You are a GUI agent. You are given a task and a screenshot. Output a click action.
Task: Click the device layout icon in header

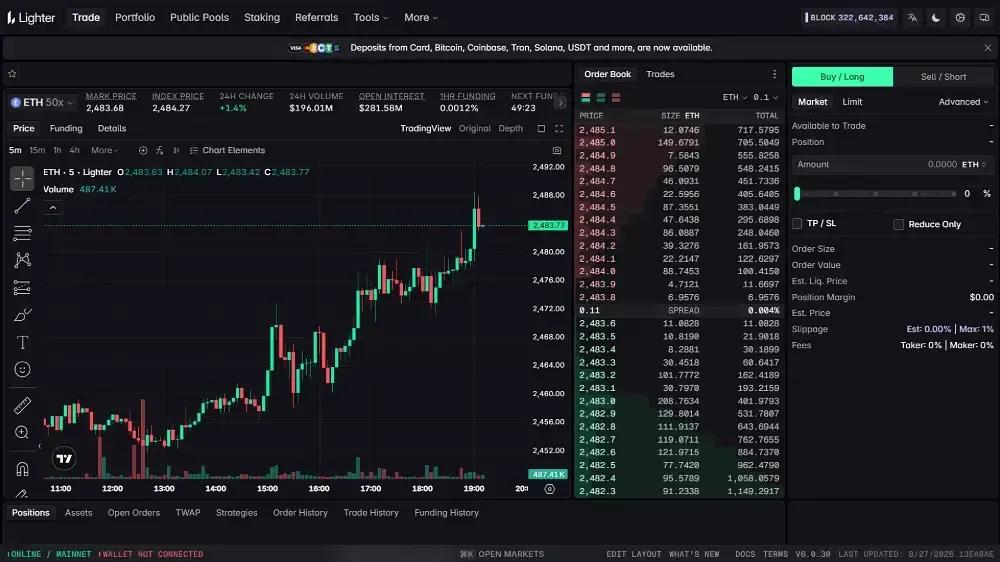pos(984,18)
